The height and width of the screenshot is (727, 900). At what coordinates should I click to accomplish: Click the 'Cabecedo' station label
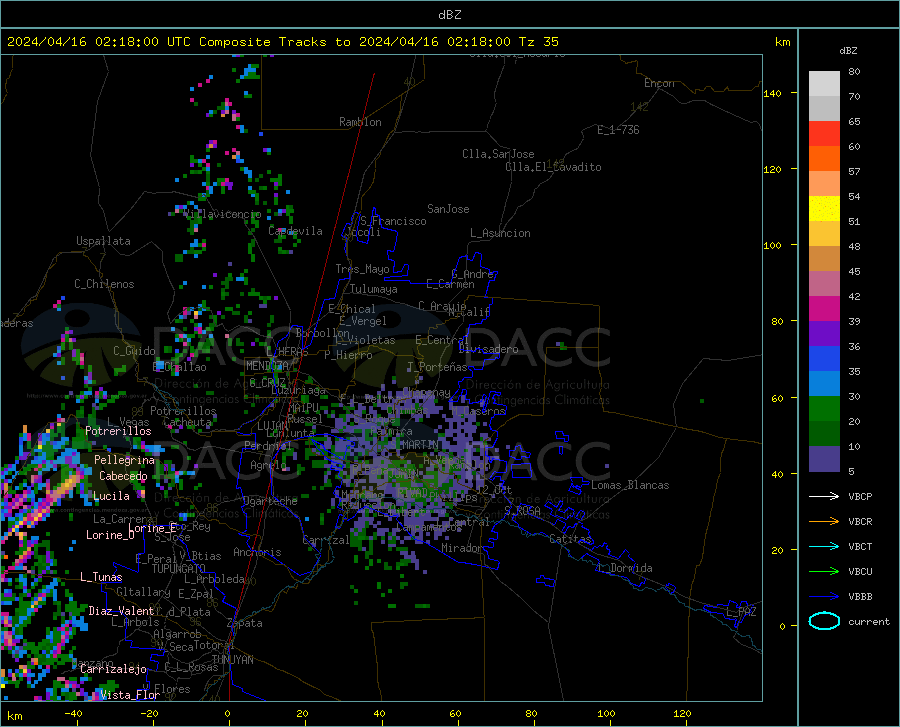(123, 476)
